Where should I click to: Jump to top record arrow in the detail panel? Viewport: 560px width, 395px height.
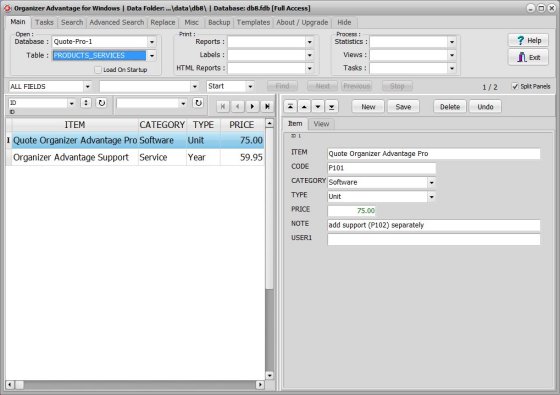pos(290,106)
